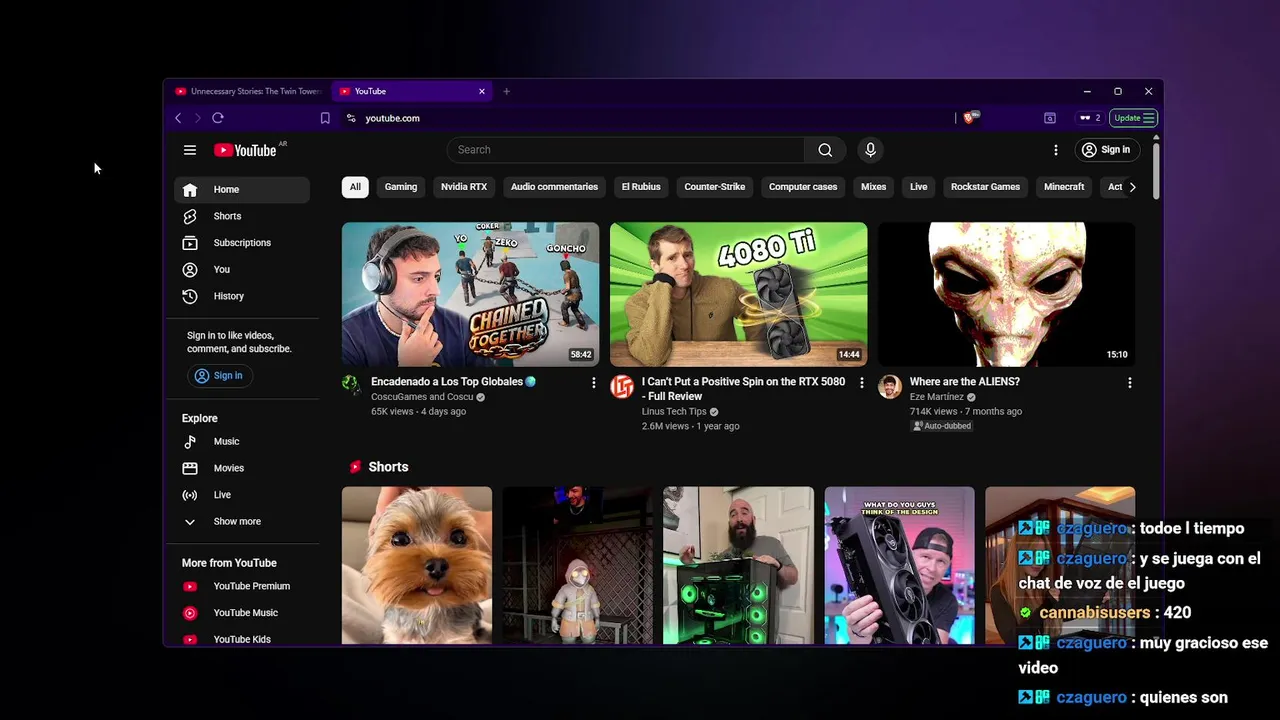This screenshot has height=720, width=1280.
Task: Open Eze Martínez channel name link
Action: click(x=936, y=397)
